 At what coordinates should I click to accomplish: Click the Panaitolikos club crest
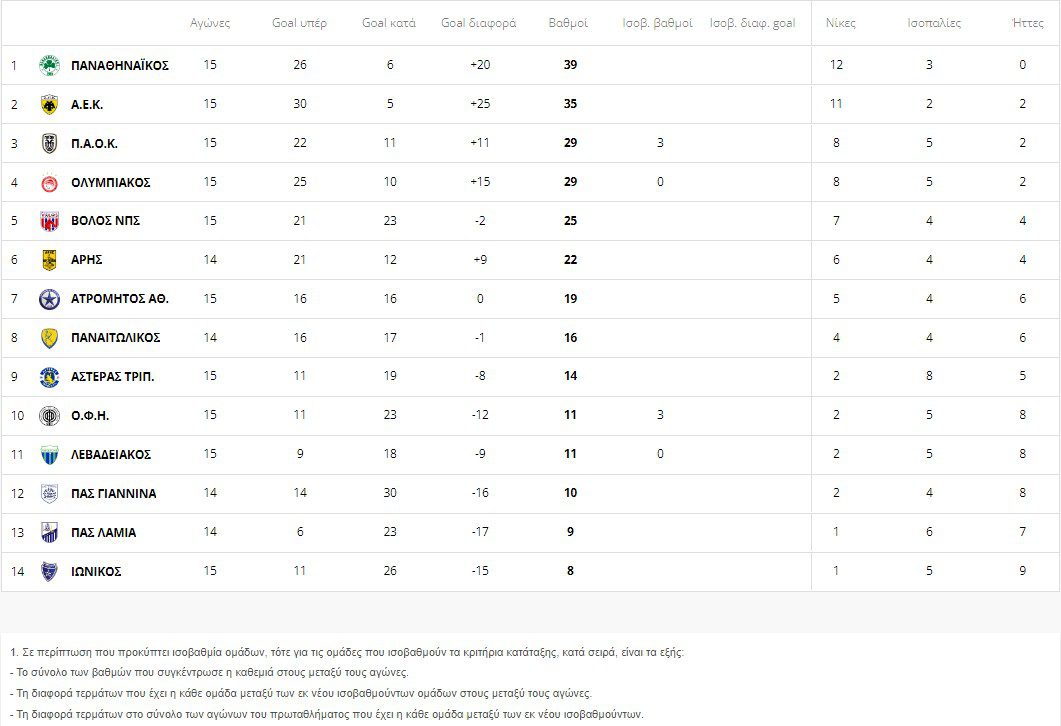49,338
